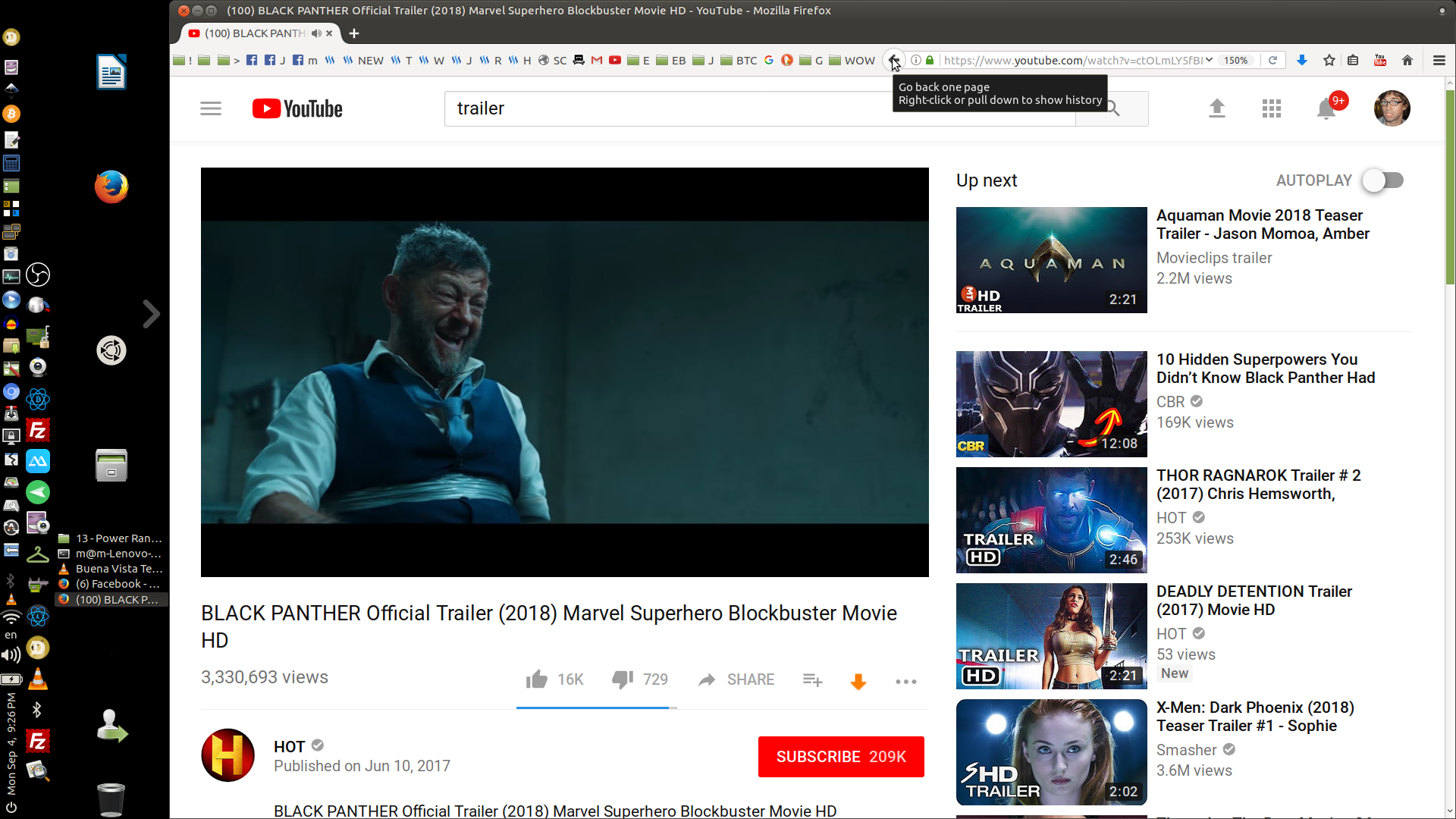
Task: Add video to playlist icon
Action: tap(812, 680)
